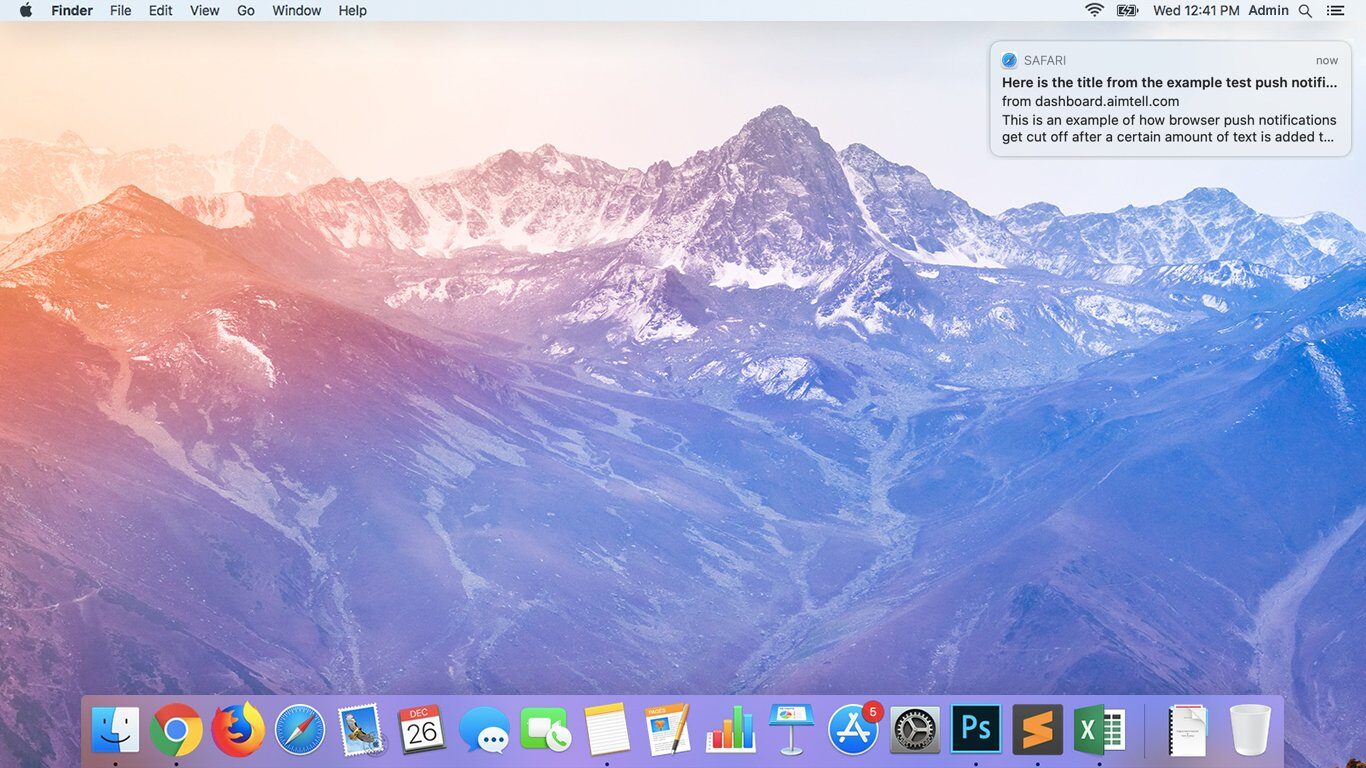Image resolution: width=1366 pixels, height=768 pixels.
Task: Open the Mail stamp icon in dock
Action: pos(361,730)
